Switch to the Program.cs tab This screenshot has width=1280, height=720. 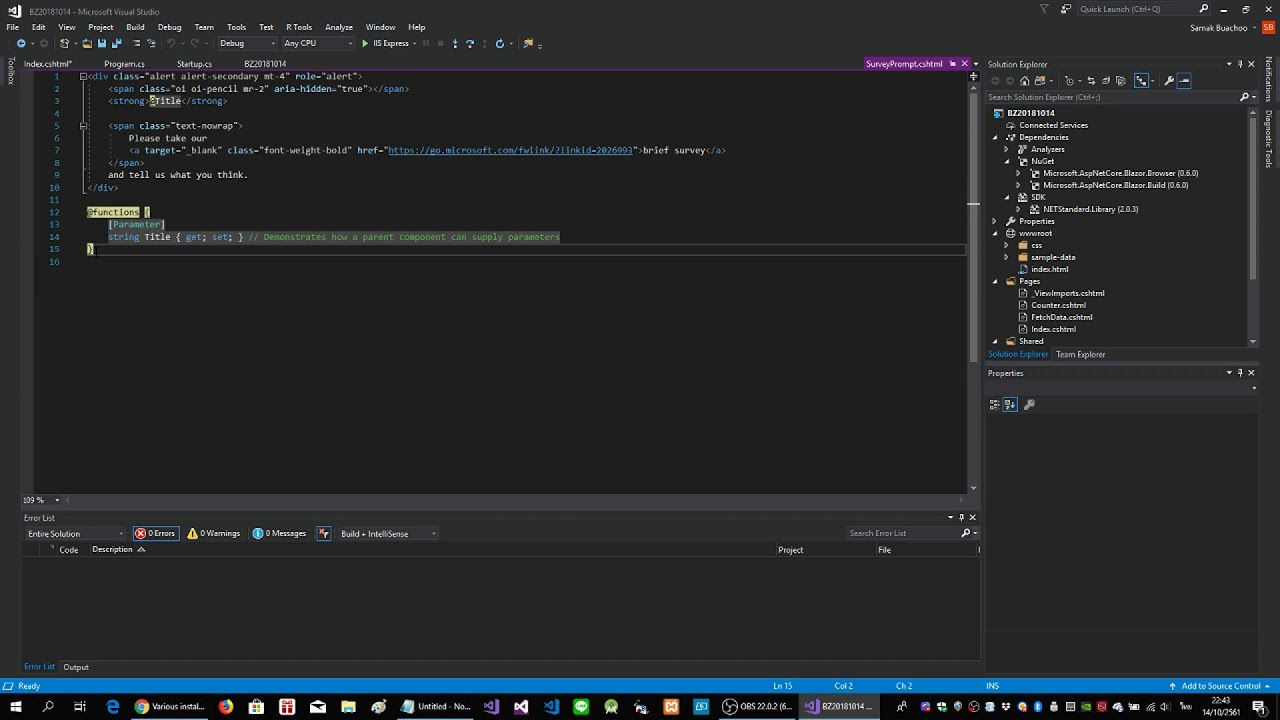coord(124,64)
